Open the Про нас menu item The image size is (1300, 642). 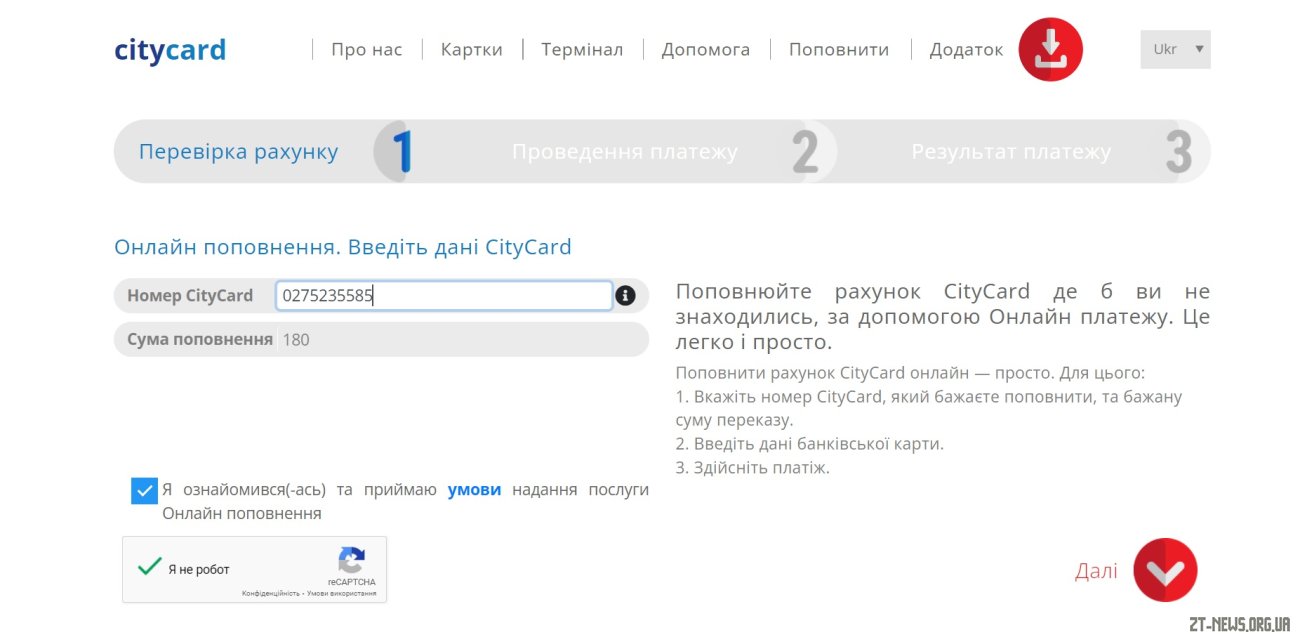(366, 49)
